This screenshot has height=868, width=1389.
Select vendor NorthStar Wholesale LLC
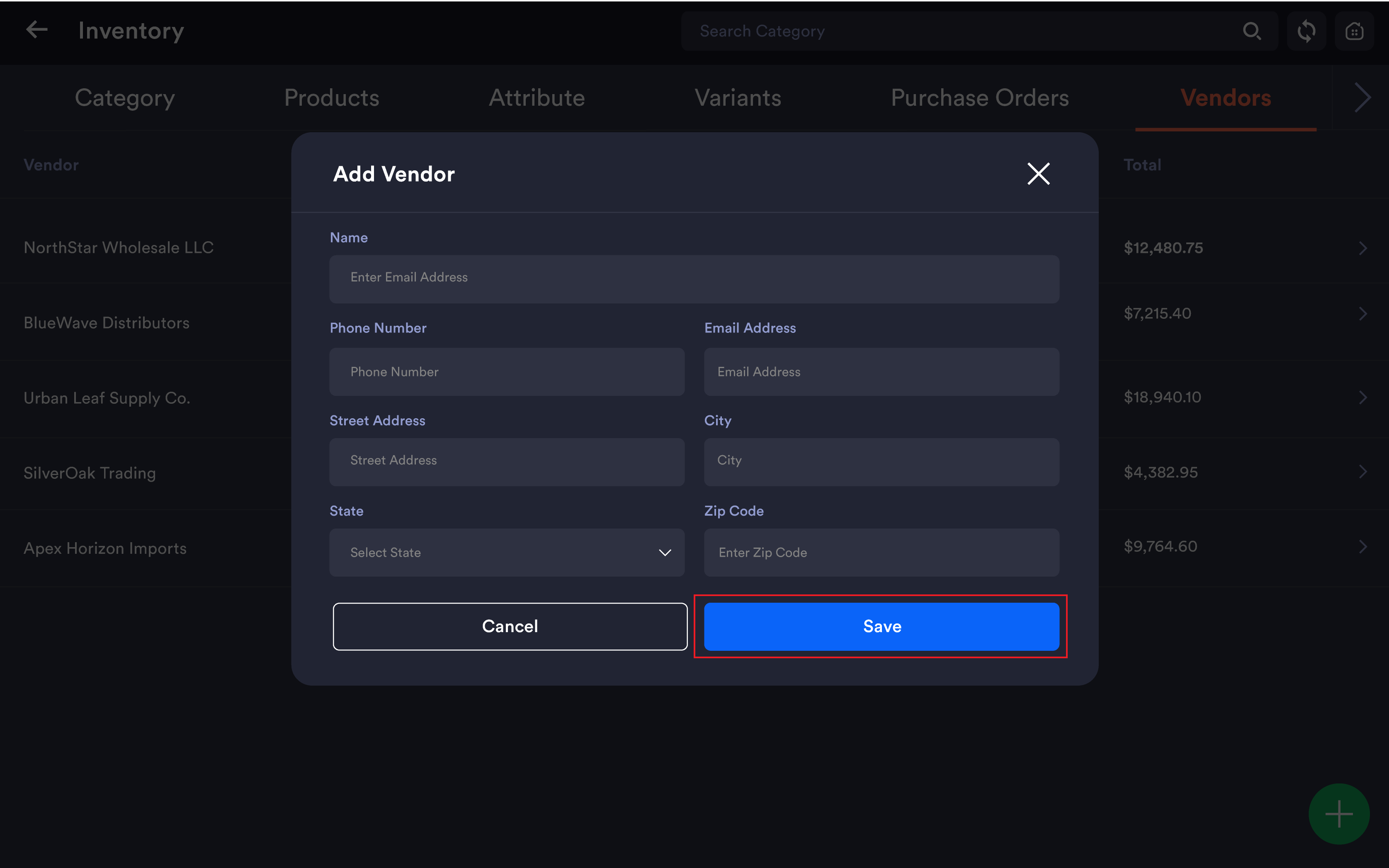118,247
